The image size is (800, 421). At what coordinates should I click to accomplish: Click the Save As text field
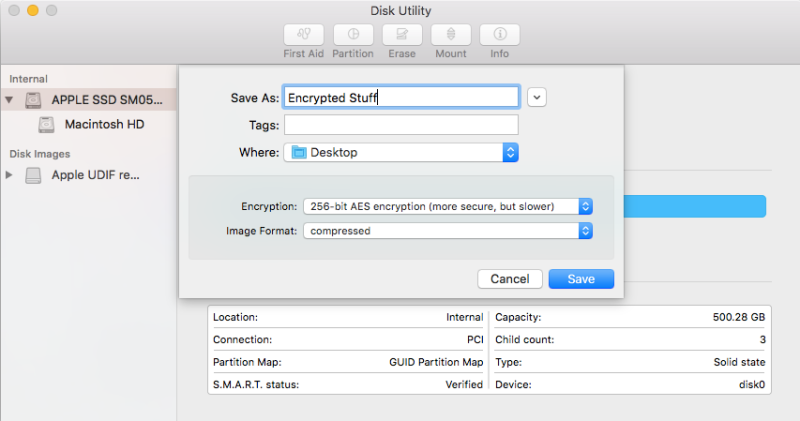pyautogui.click(x=401, y=97)
